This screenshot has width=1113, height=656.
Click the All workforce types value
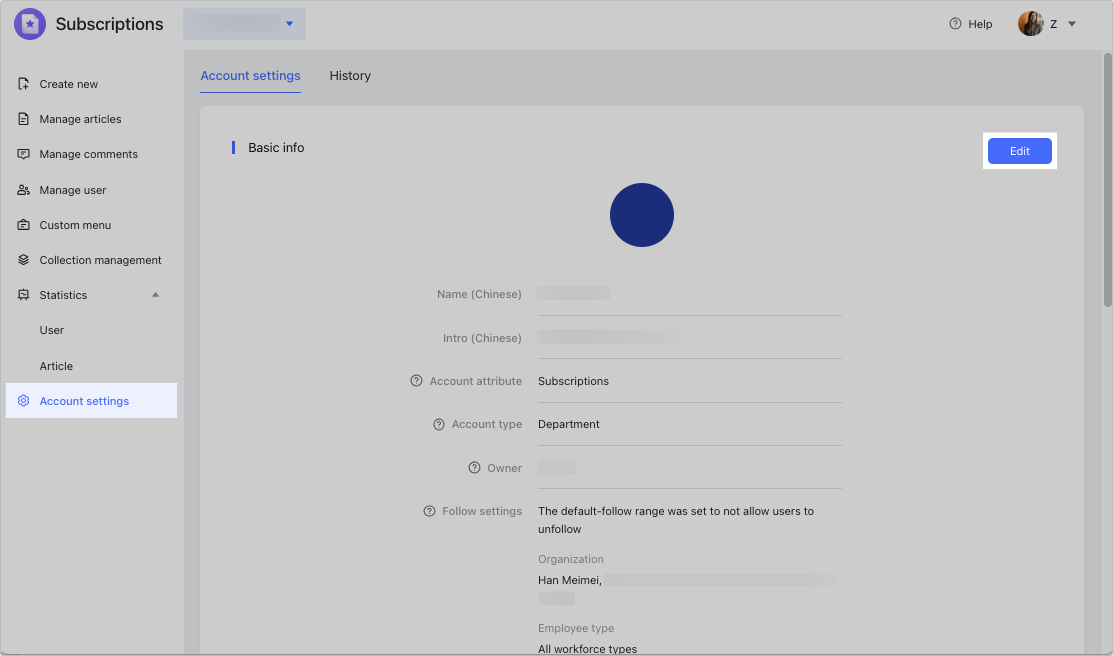(588, 649)
